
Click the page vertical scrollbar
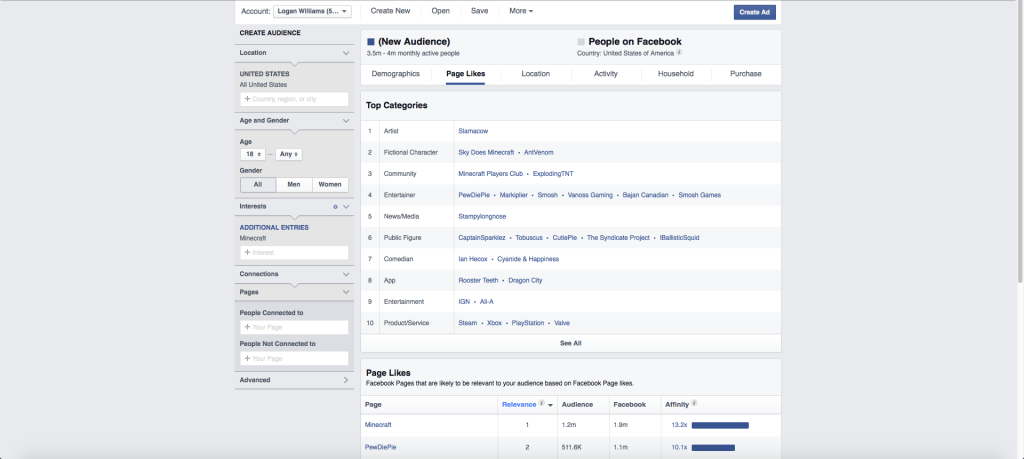(x=1020, y=144)
